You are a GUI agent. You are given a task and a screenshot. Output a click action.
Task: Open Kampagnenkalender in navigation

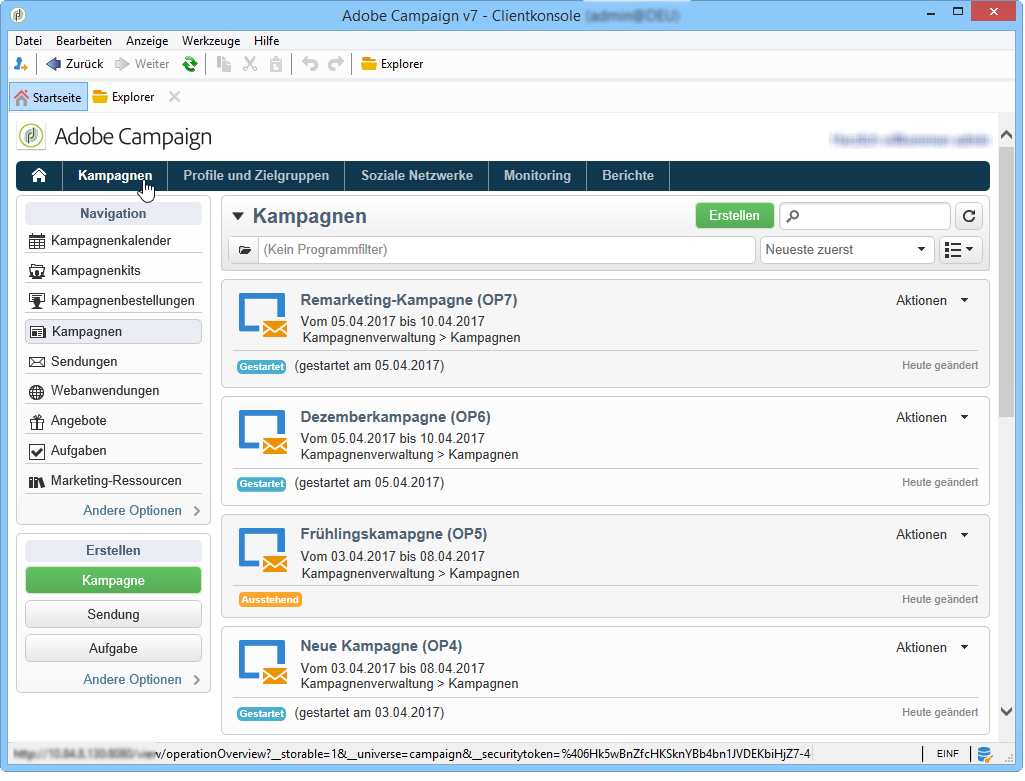click(x=113, y=241)
